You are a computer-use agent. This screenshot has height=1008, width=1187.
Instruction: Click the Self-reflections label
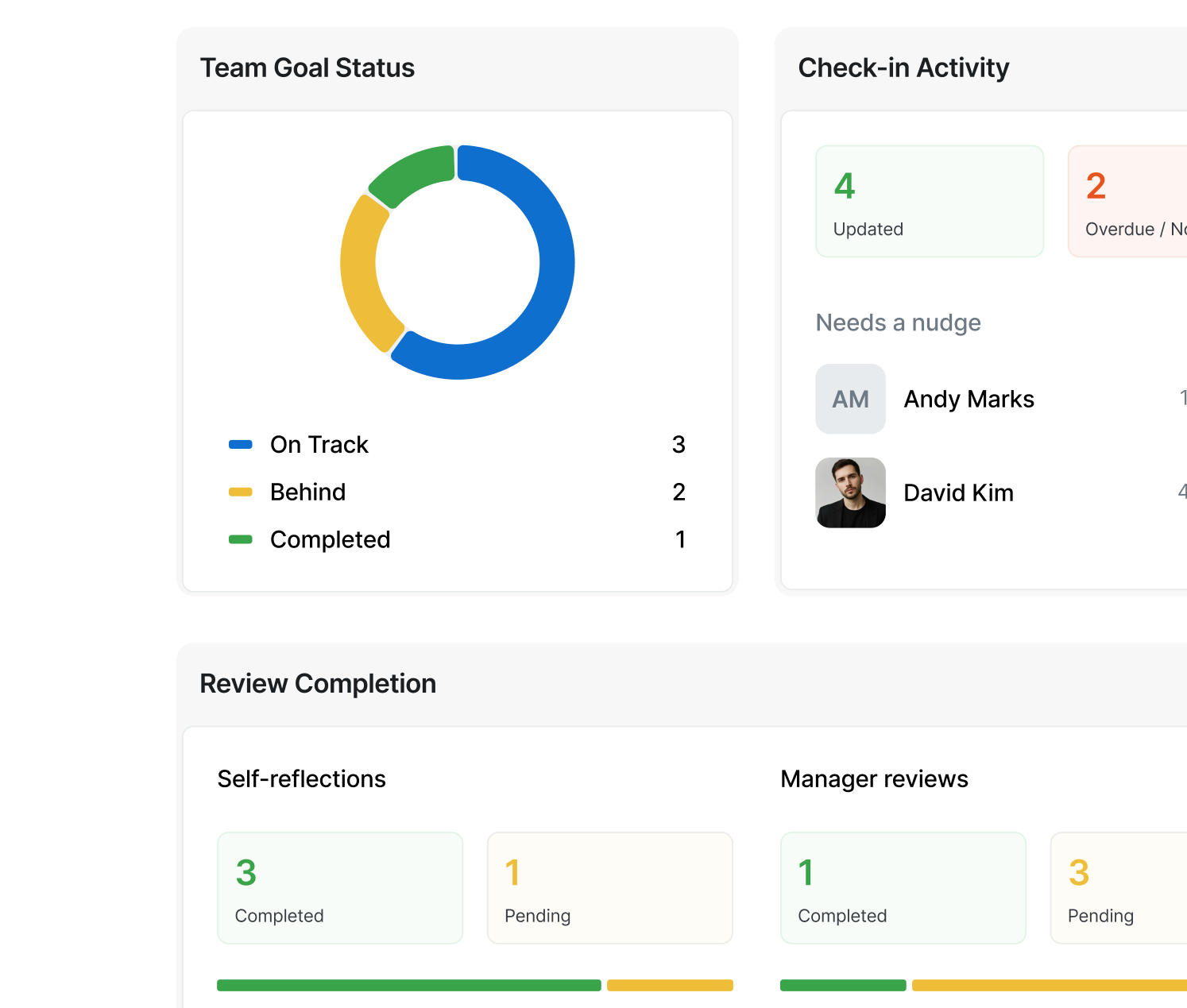click(x=302, y=778)
